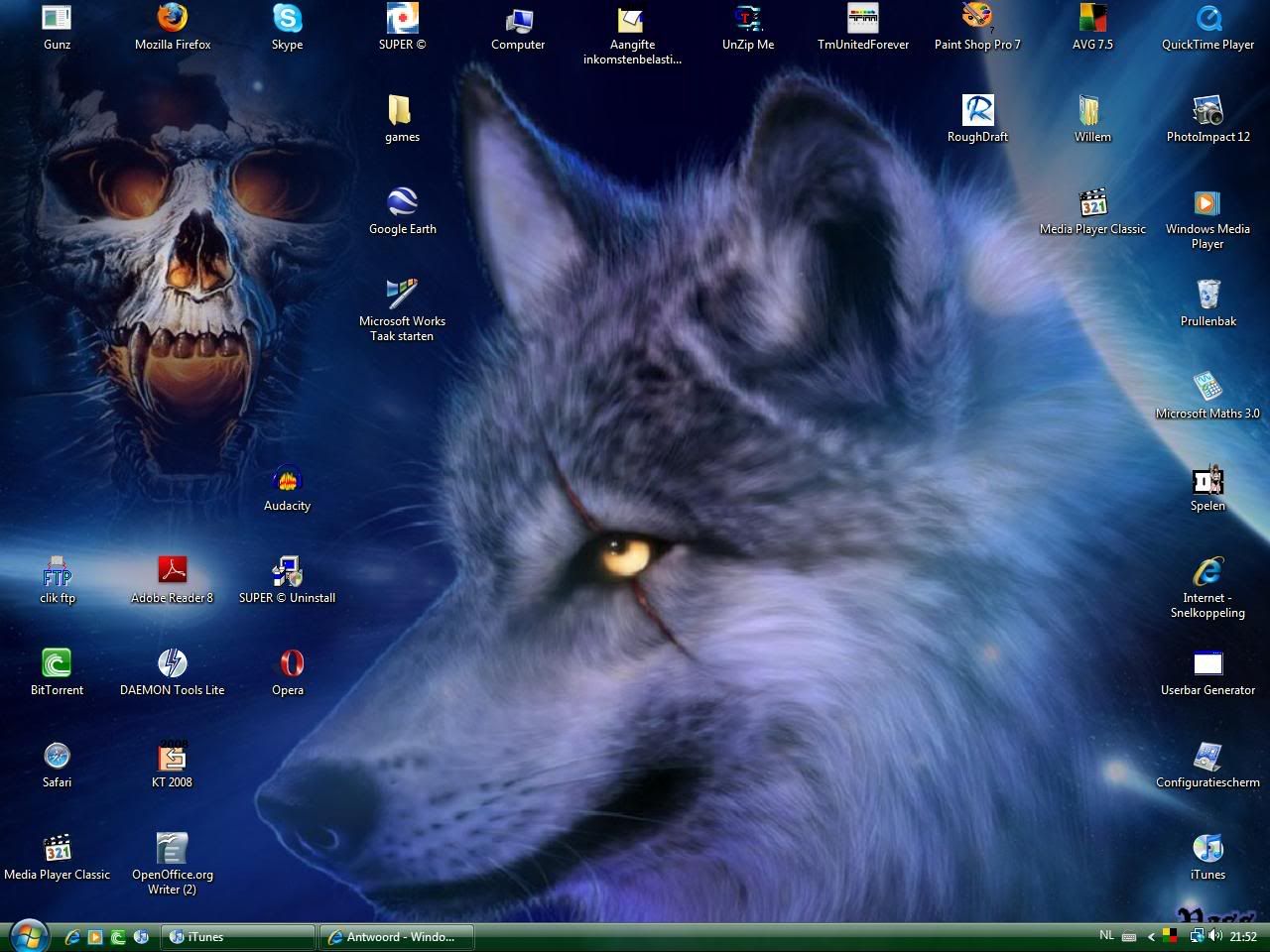This screenshot has width=1270, height=952.
Task: Launch Adobe Reader 8
Action: [x=173, y=580]
